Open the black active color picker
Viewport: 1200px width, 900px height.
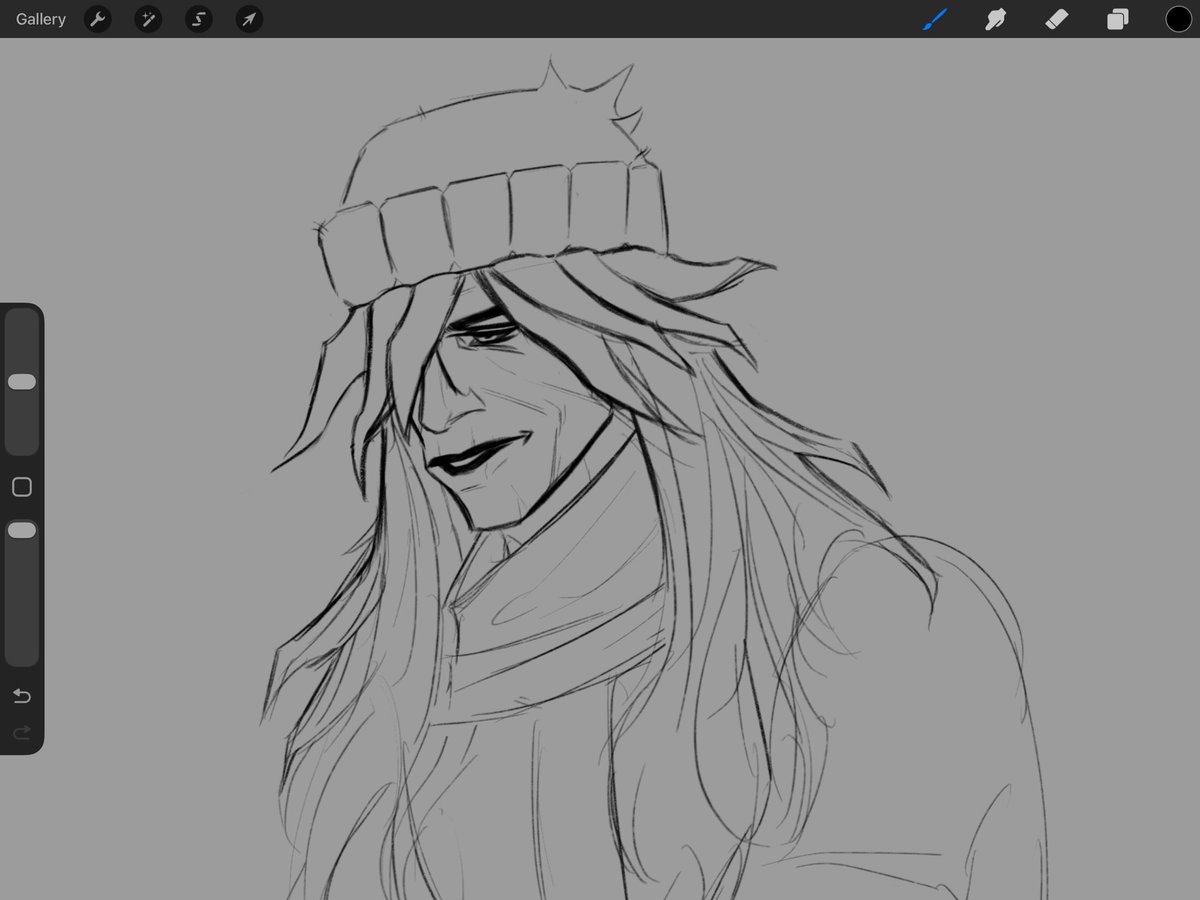(1178, 19)
